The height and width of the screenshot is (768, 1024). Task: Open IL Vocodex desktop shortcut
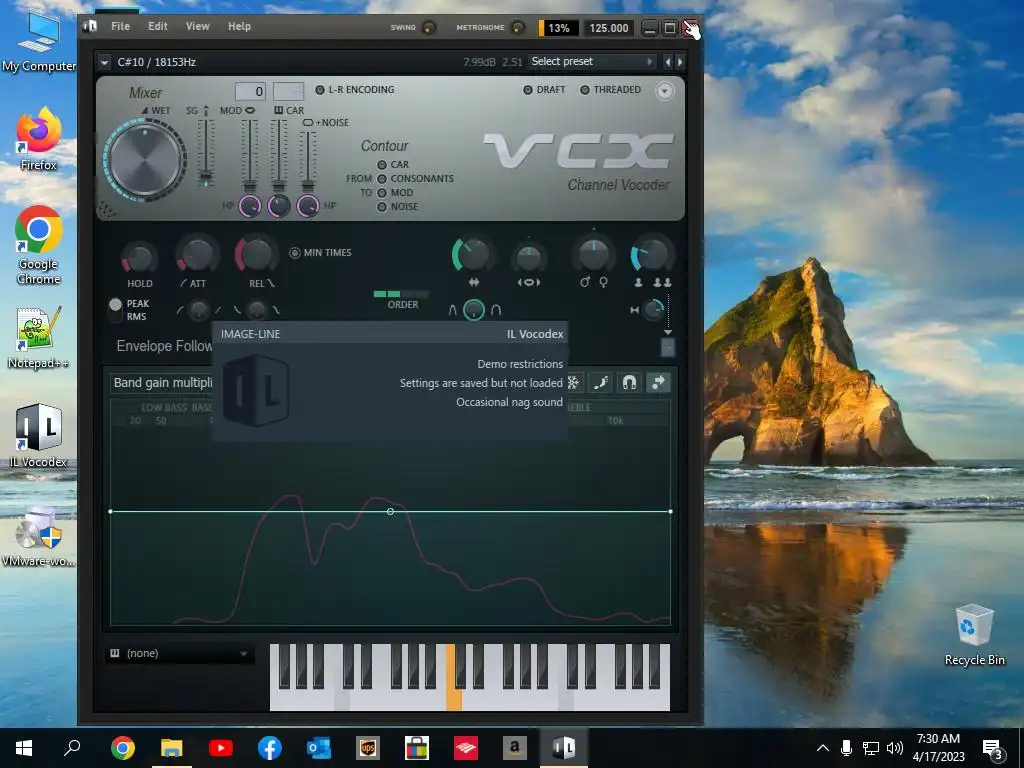(x=39, y=436)
